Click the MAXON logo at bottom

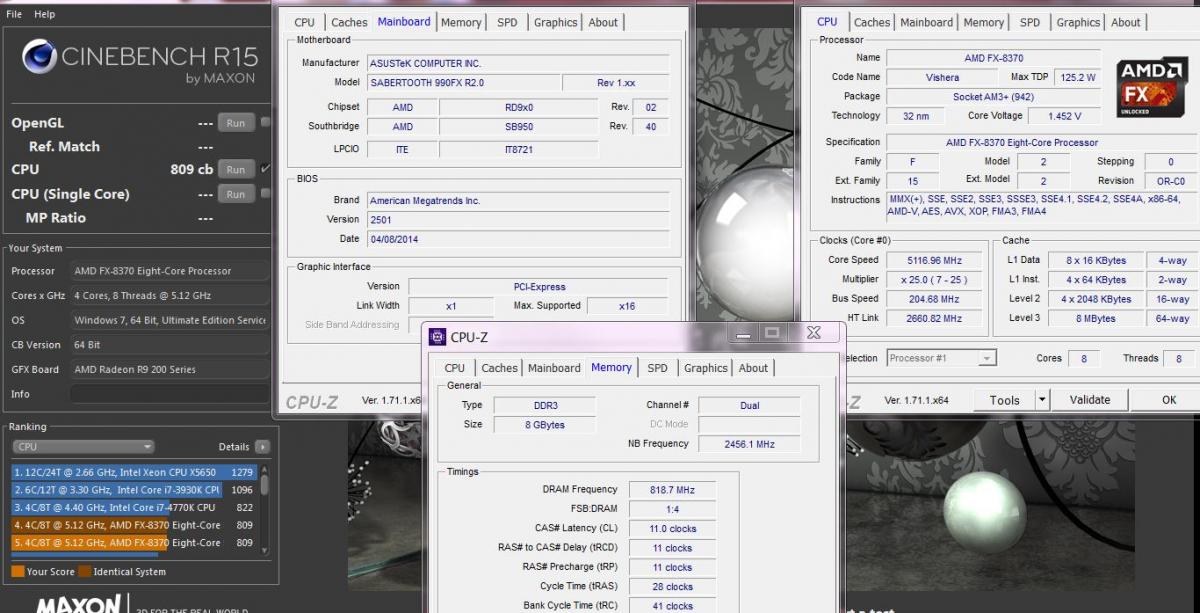click(78, 604)
